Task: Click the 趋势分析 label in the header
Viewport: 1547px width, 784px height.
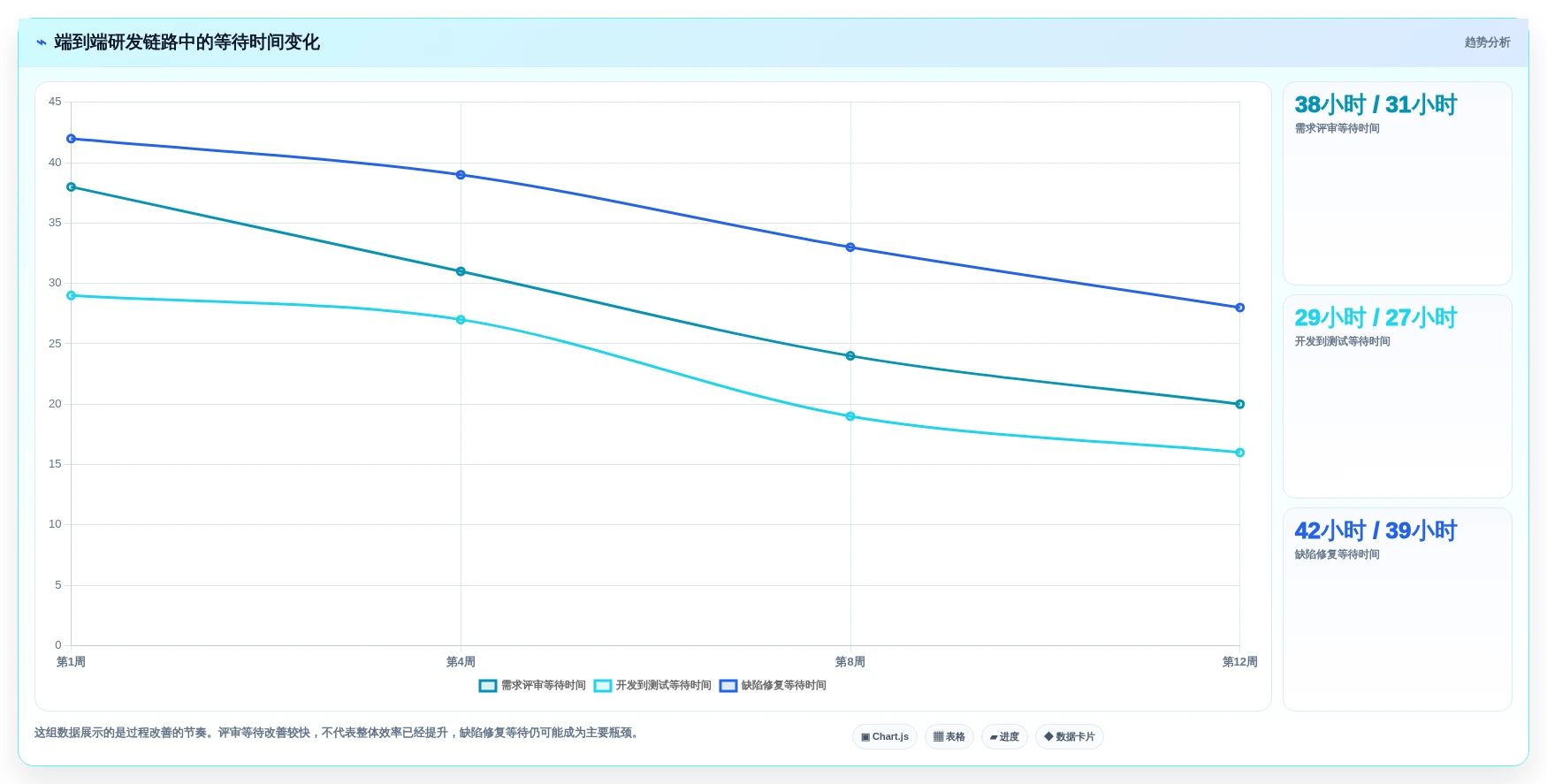Action: click(x=1487, y=42)
